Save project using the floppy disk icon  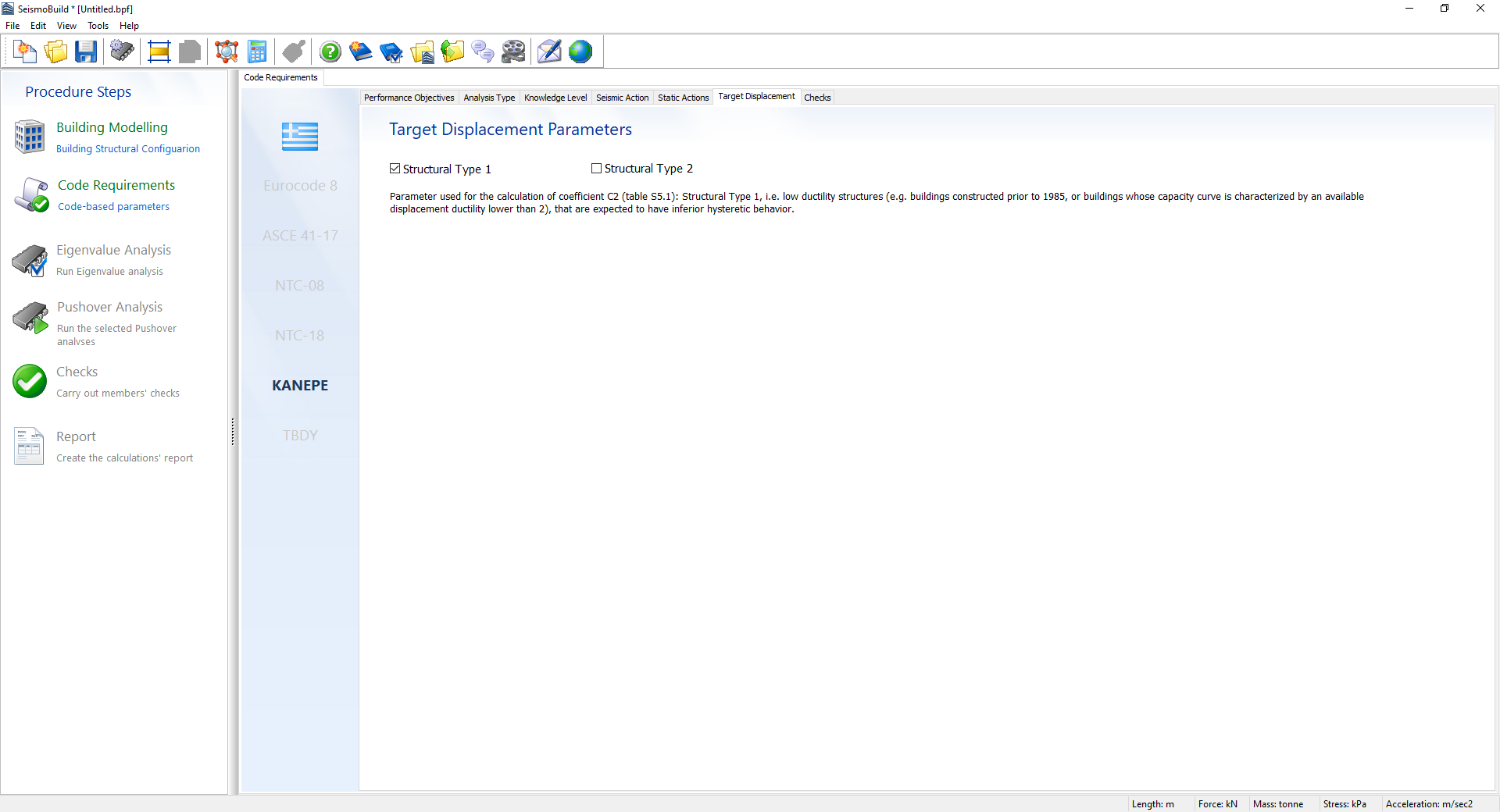click(x=86, y=52)
